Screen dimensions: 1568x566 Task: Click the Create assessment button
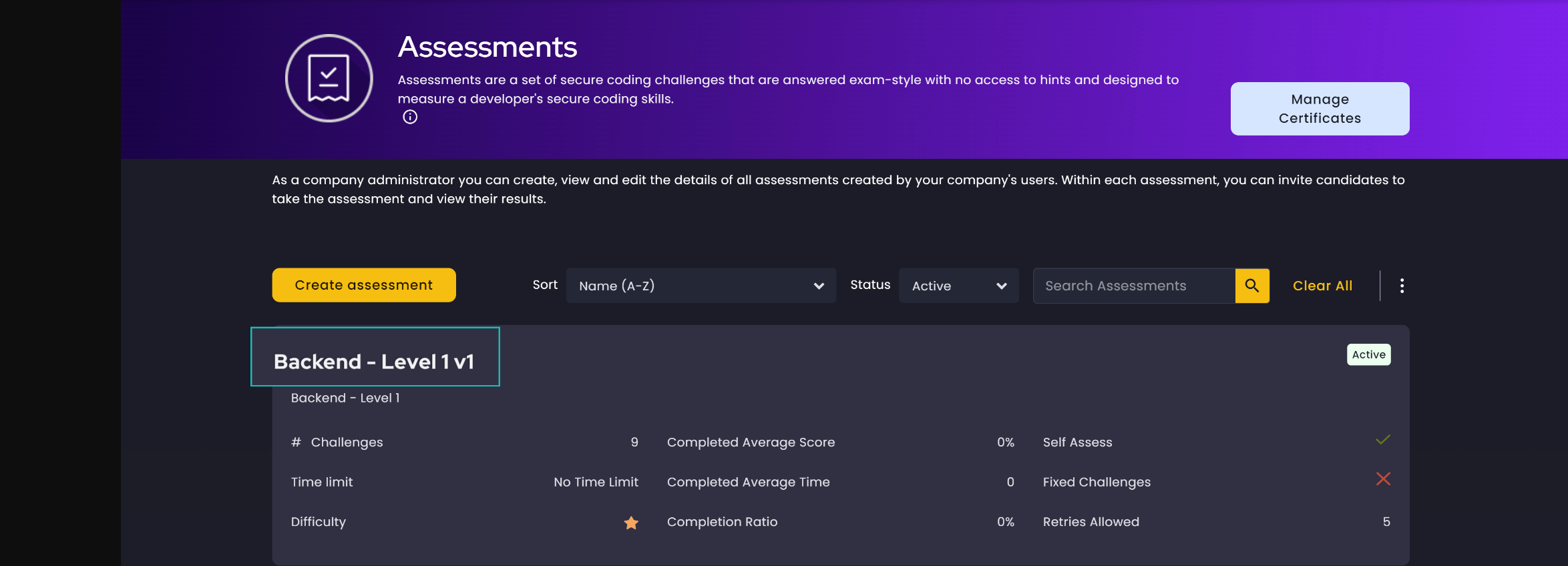point(364,285)
